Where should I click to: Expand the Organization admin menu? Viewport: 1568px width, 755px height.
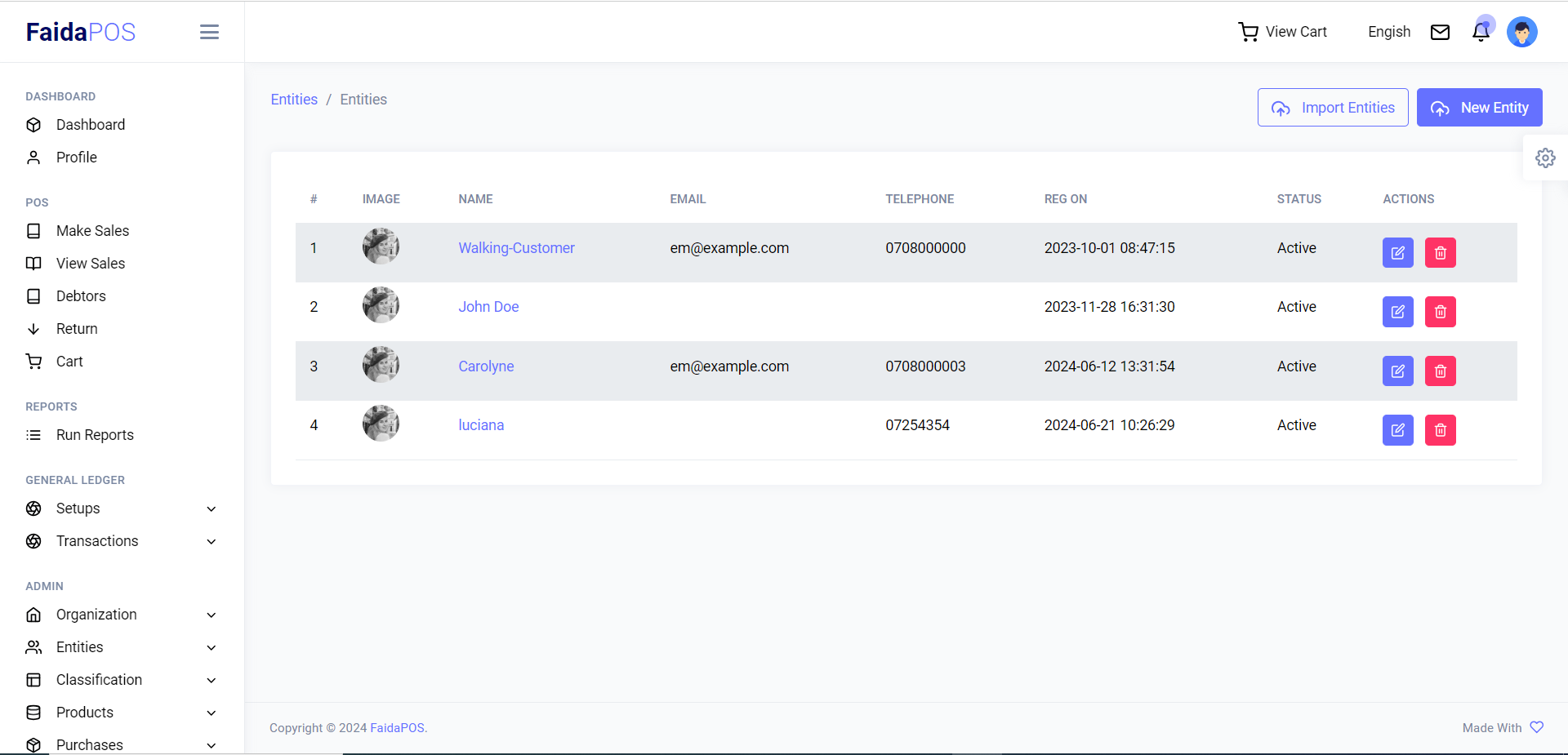pyautogui.click(x=122, y=615)
